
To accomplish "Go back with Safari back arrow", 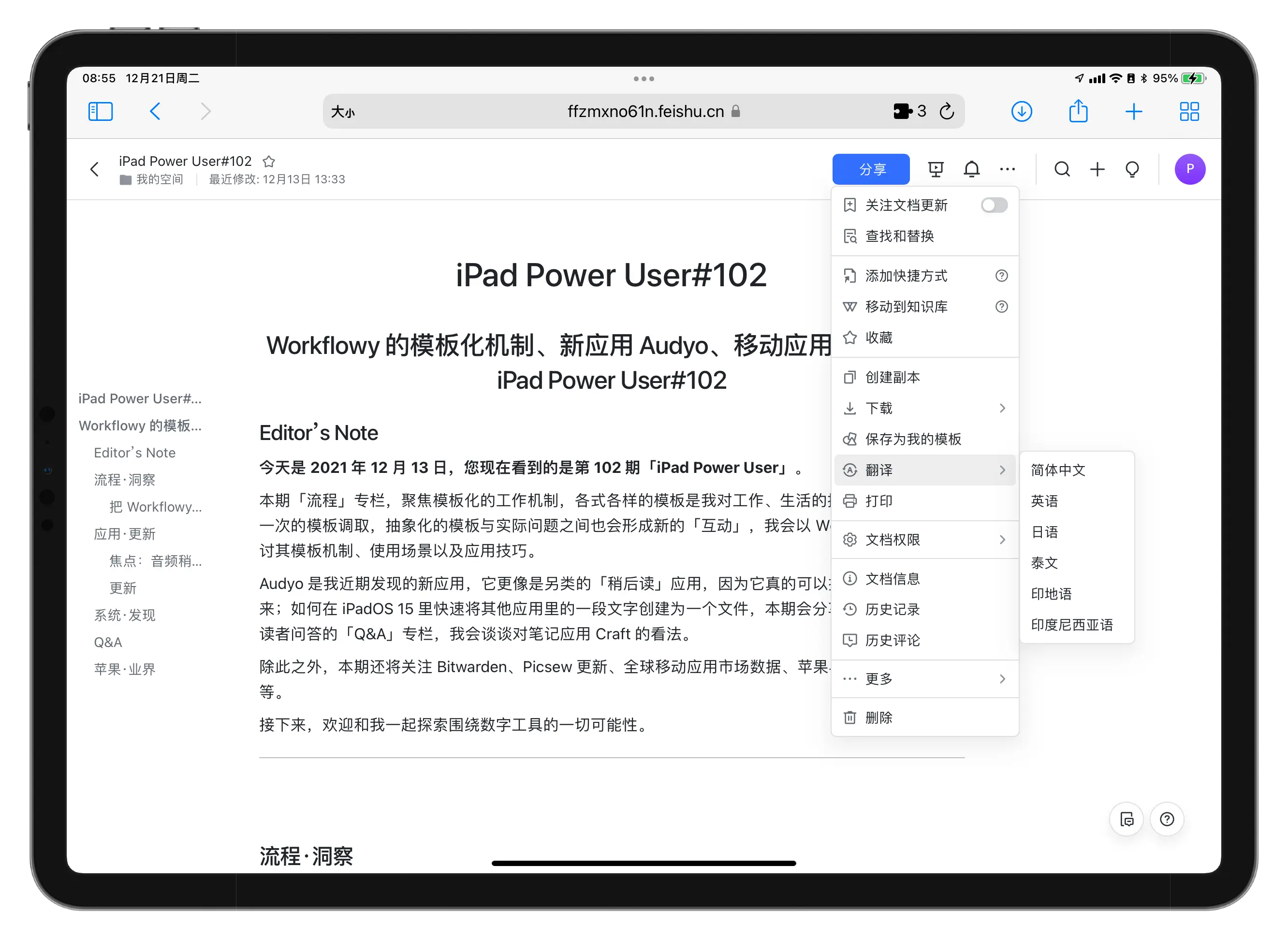I will coord(155,111).
